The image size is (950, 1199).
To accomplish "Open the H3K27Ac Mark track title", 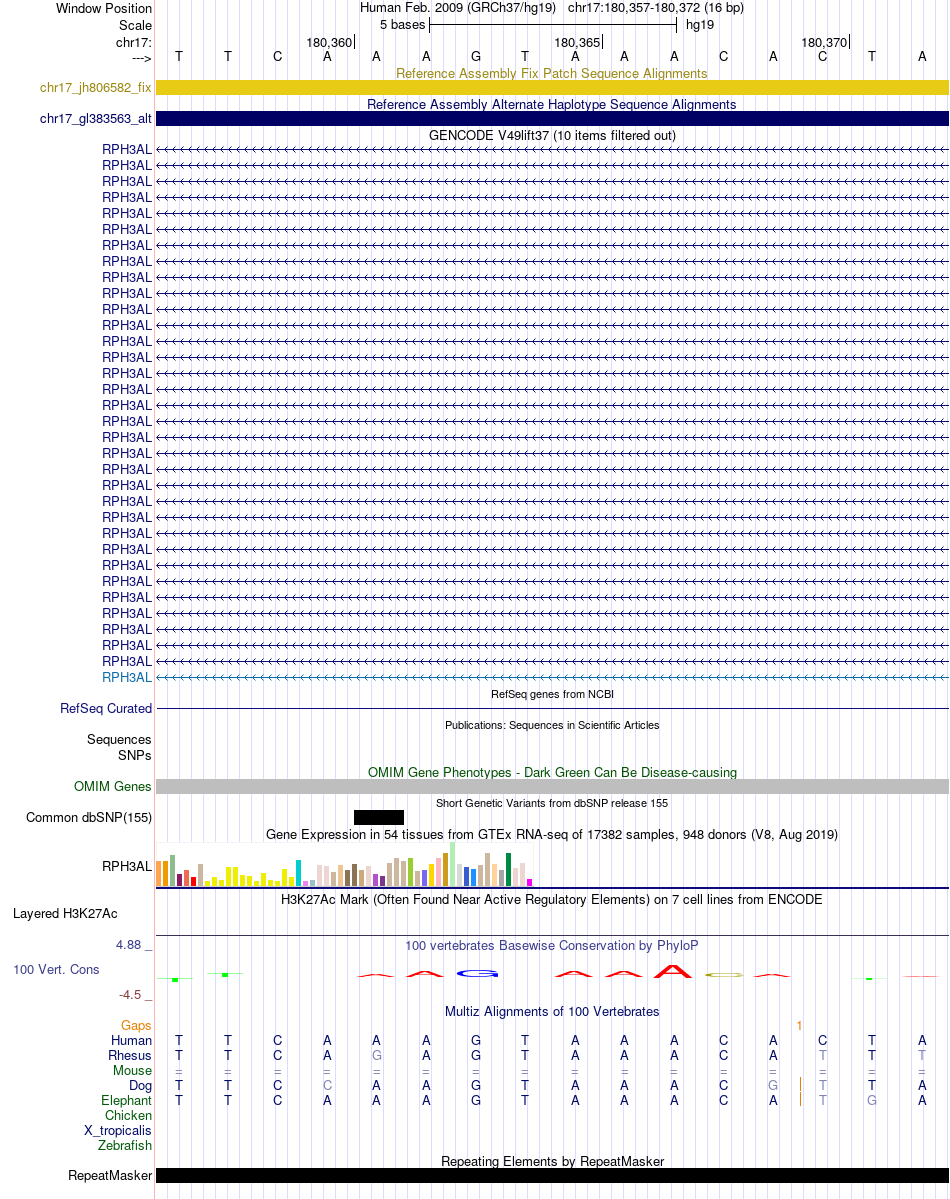I will tap(551, 899).
